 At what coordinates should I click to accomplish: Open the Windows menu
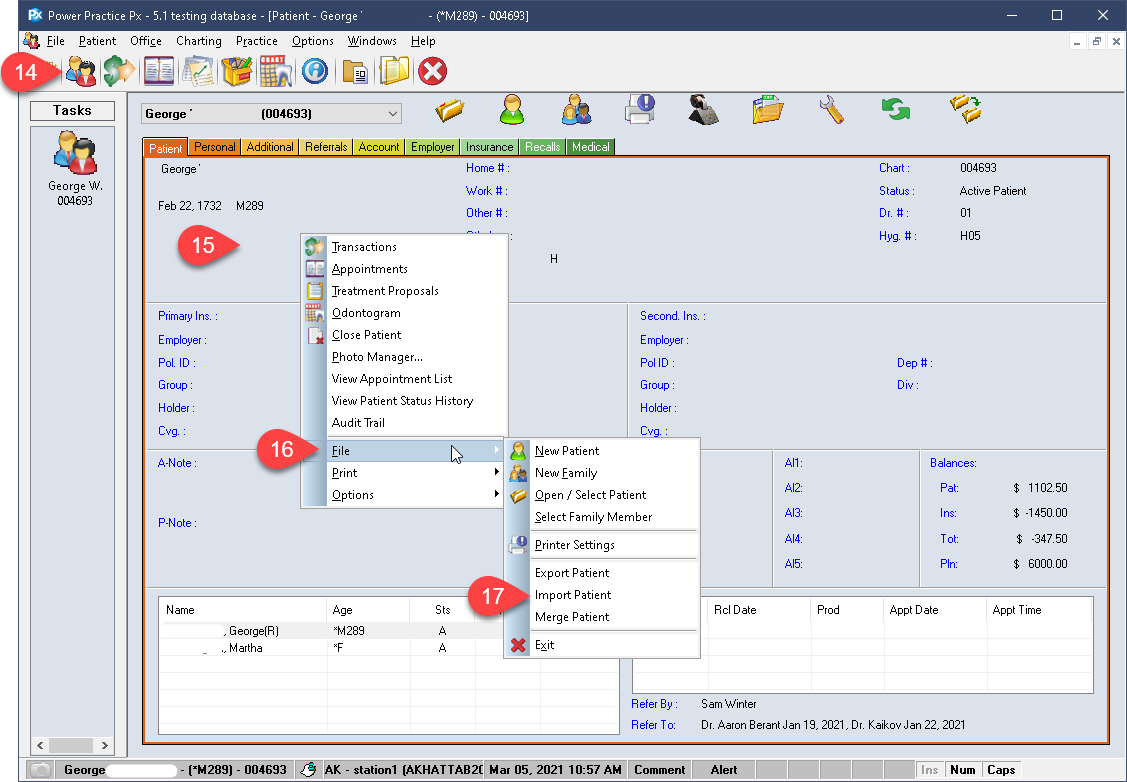372,41
